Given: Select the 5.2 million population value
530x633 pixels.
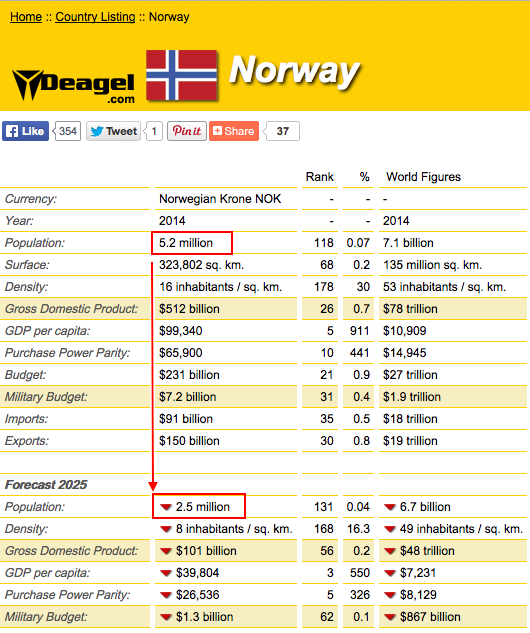Looking at the screenshot, I should pyautogui.click(x=186, y=243).
